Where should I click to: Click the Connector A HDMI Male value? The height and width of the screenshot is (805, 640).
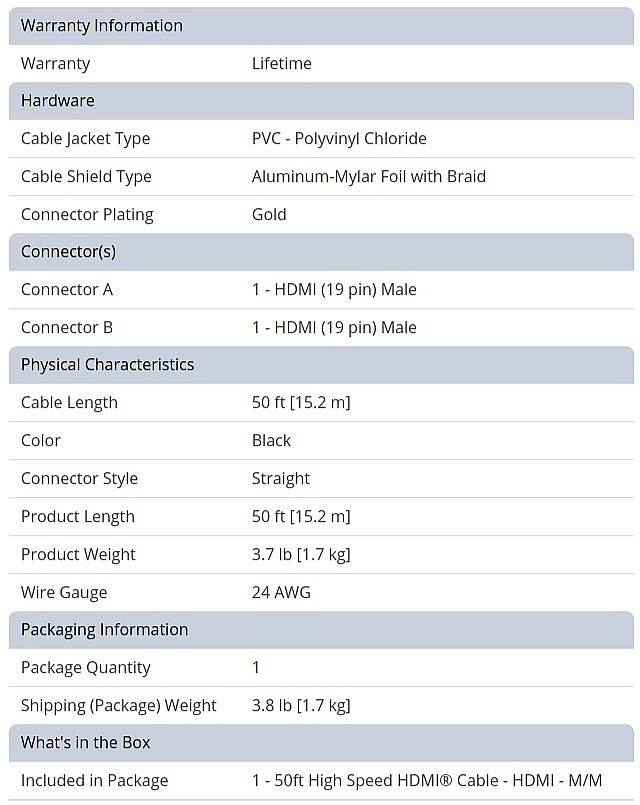coord(334,290)
